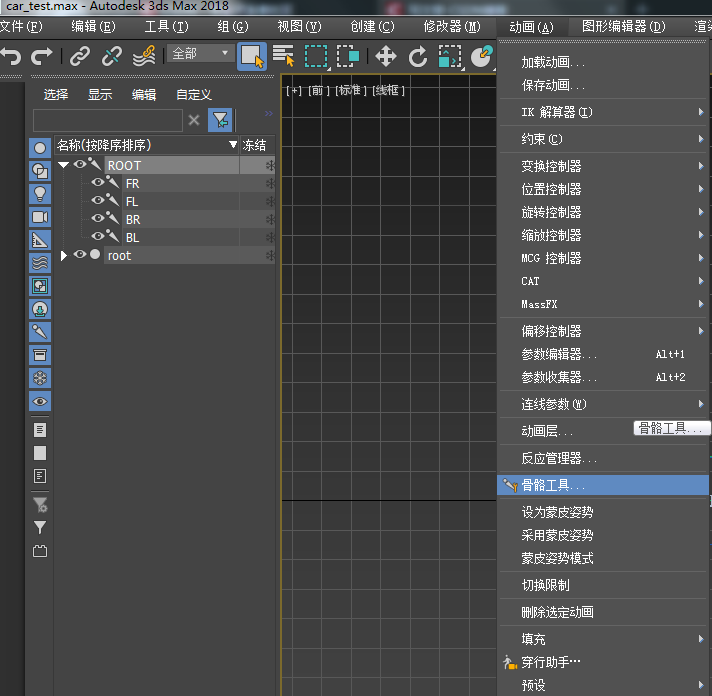The width and height of the screenshot is (712, 696).
Task: Hide lowercase root object via eye icon
Action: pyautogui.click(x=80, y=254)
